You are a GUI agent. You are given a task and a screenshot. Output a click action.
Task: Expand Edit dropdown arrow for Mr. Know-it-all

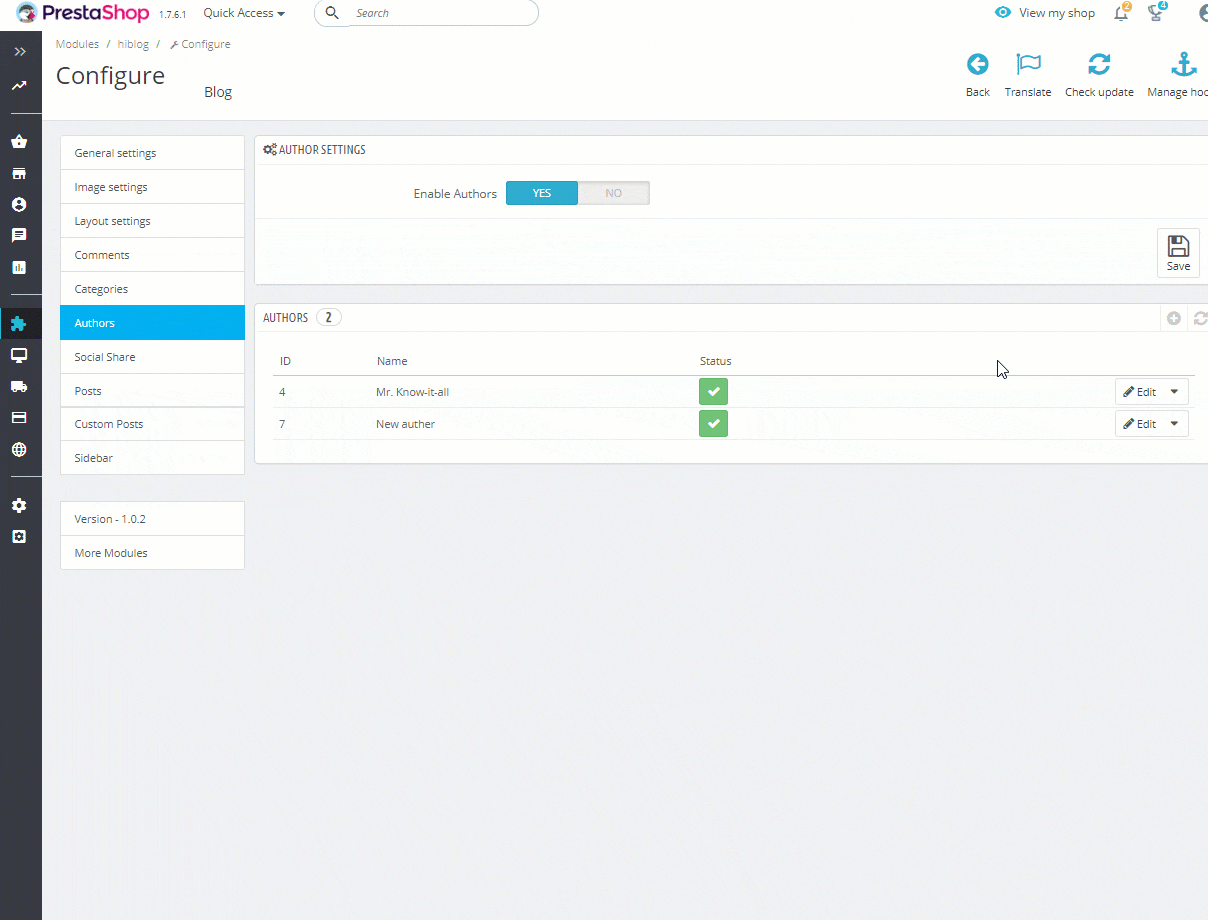1174,392
